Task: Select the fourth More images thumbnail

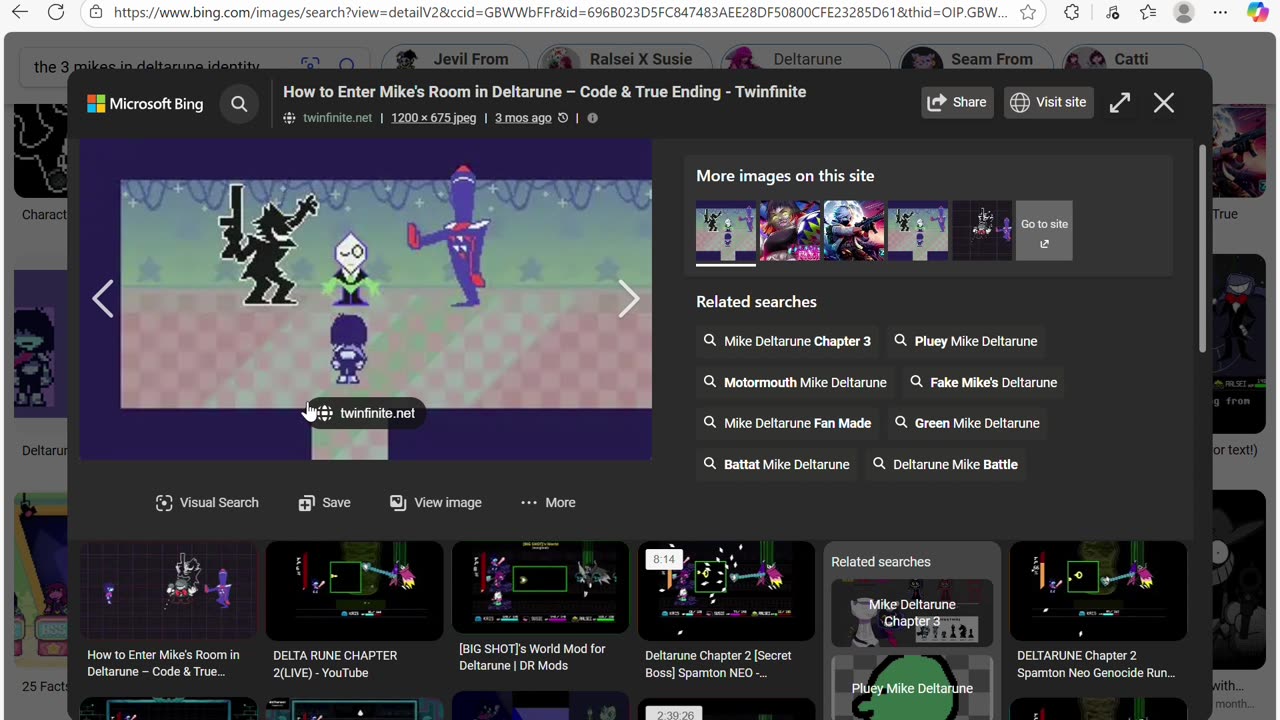Action: pyautogui.click(x=918, y=231)
